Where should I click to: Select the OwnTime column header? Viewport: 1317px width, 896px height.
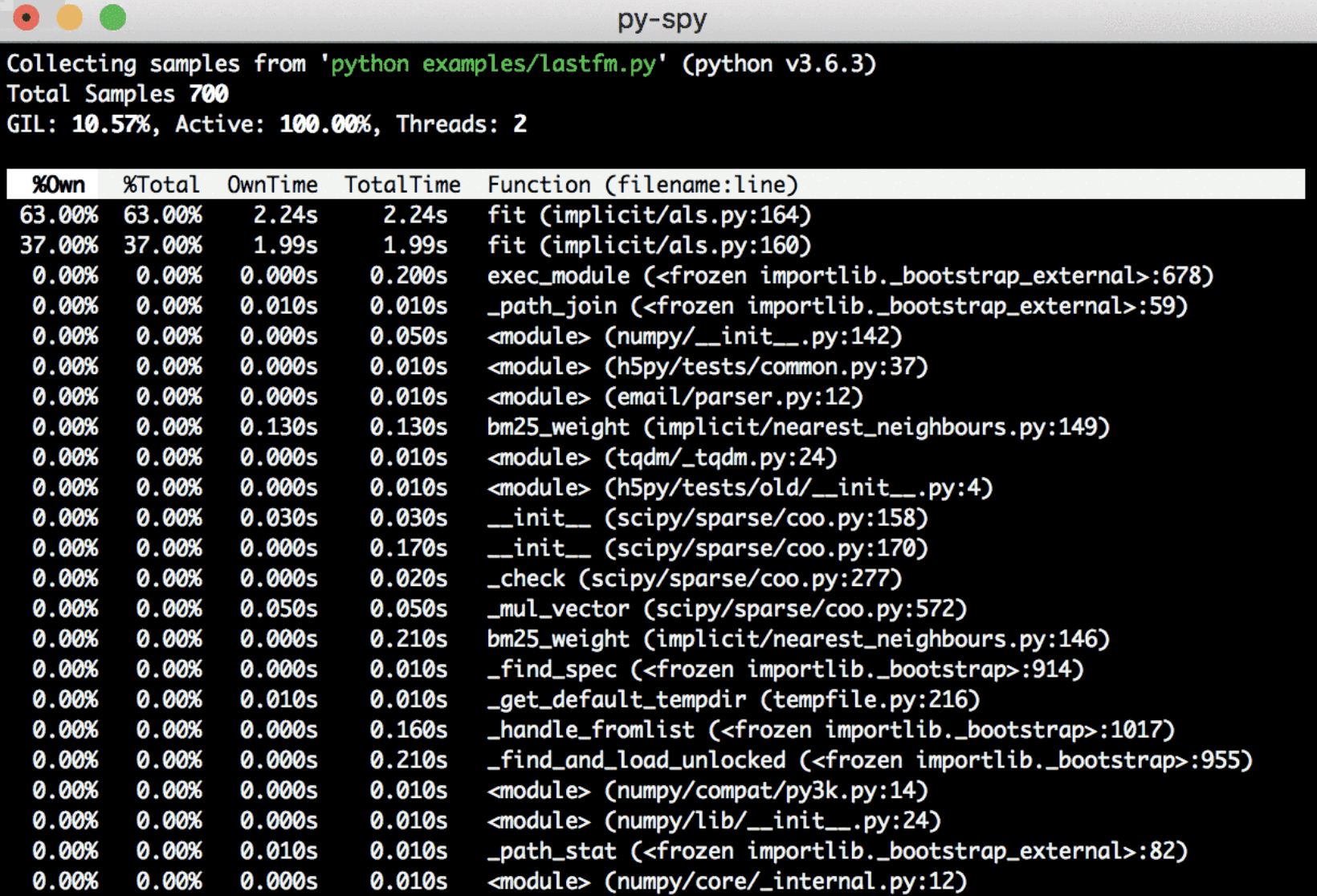273,185
